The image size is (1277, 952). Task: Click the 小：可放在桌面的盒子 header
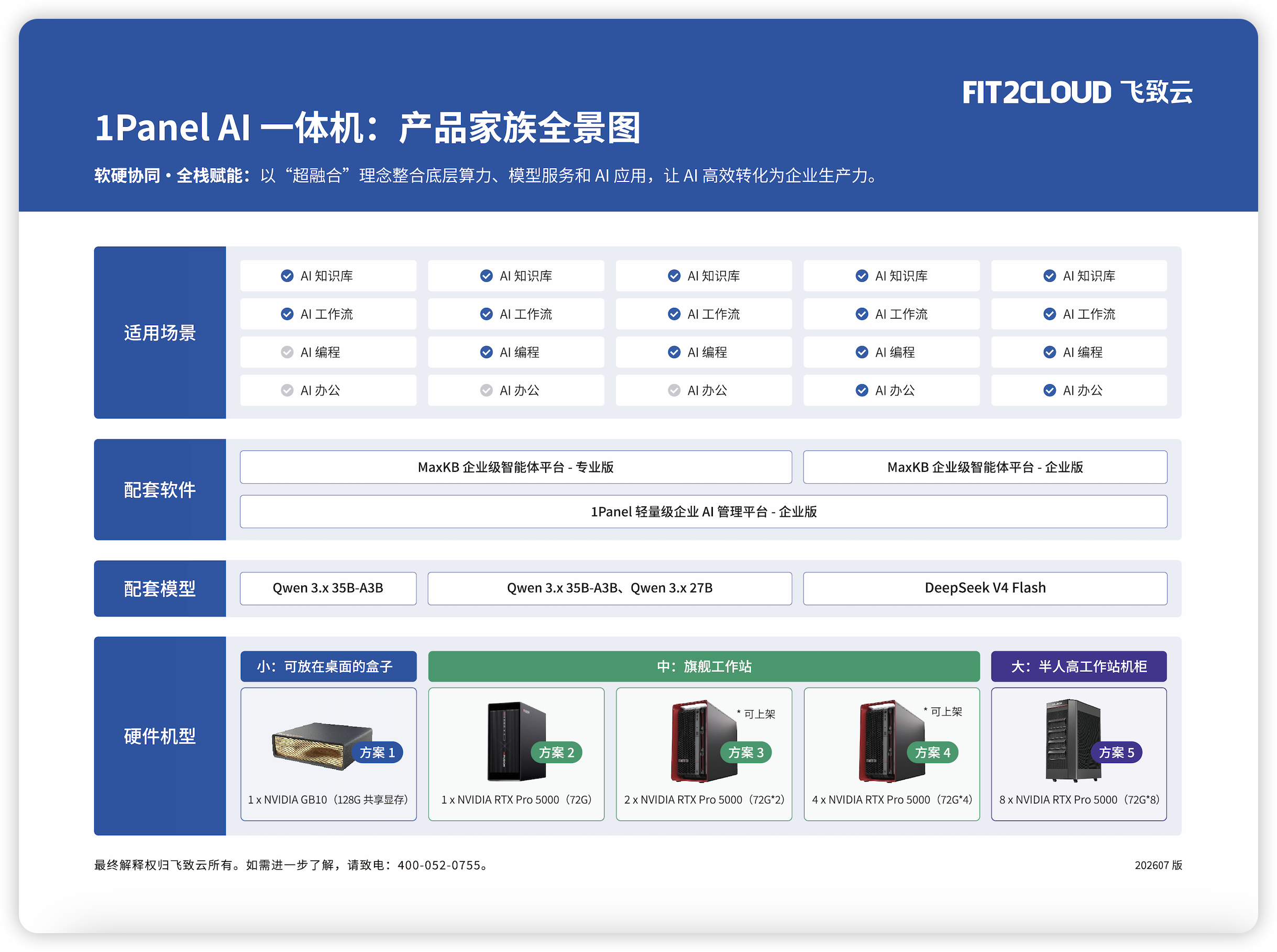(328, 667)
